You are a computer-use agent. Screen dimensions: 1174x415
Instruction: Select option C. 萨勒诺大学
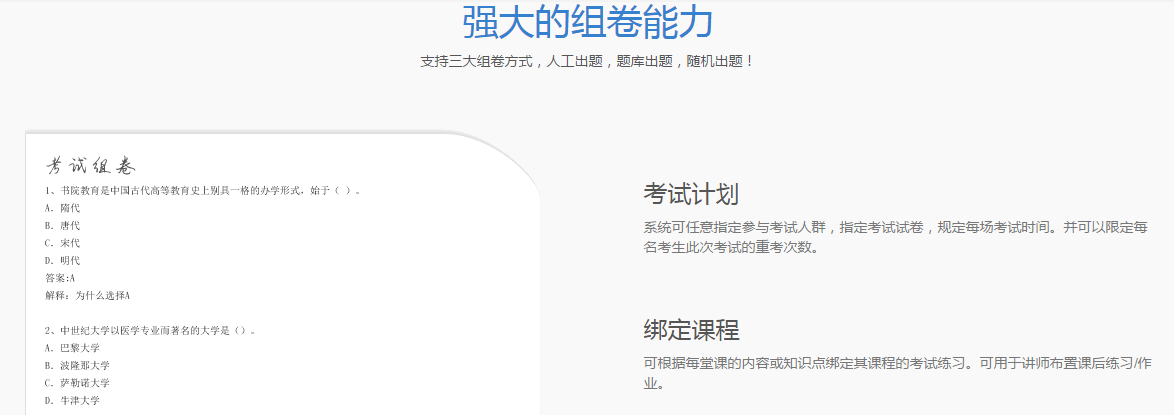tap(77, 383)
